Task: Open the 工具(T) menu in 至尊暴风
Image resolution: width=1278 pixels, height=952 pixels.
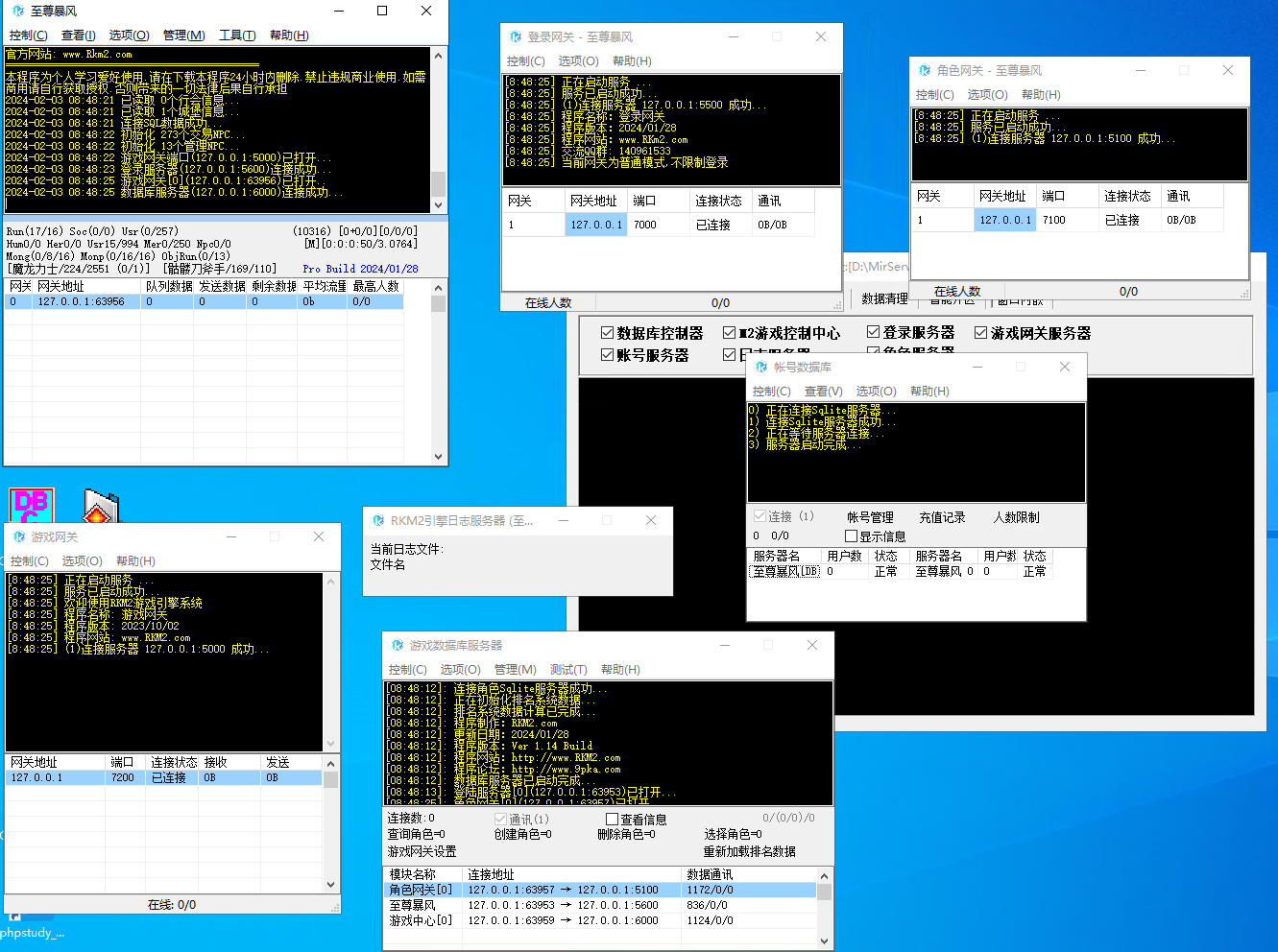Action: [x=237, y=36]
